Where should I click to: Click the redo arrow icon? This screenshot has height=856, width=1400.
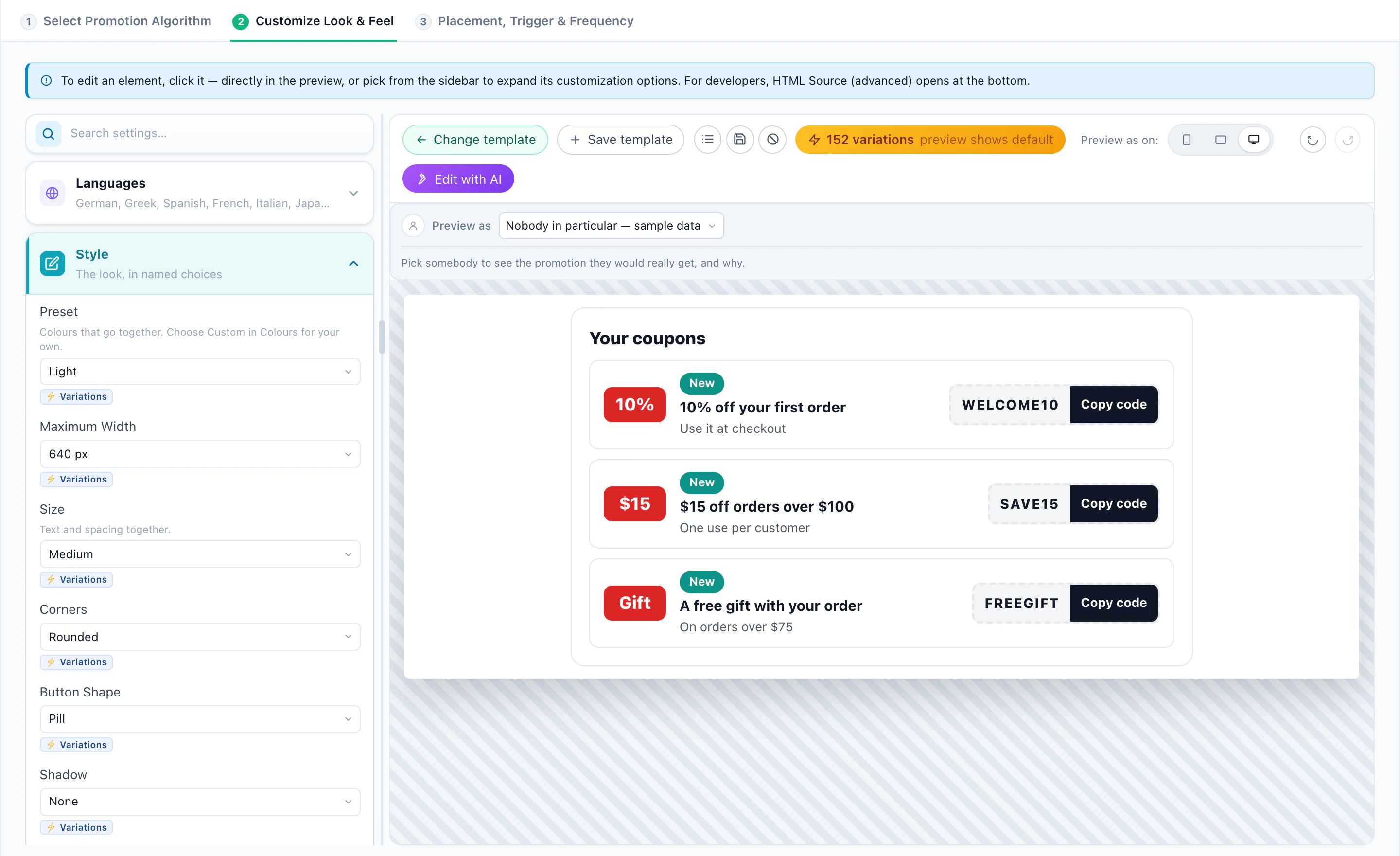point(1347,140)
